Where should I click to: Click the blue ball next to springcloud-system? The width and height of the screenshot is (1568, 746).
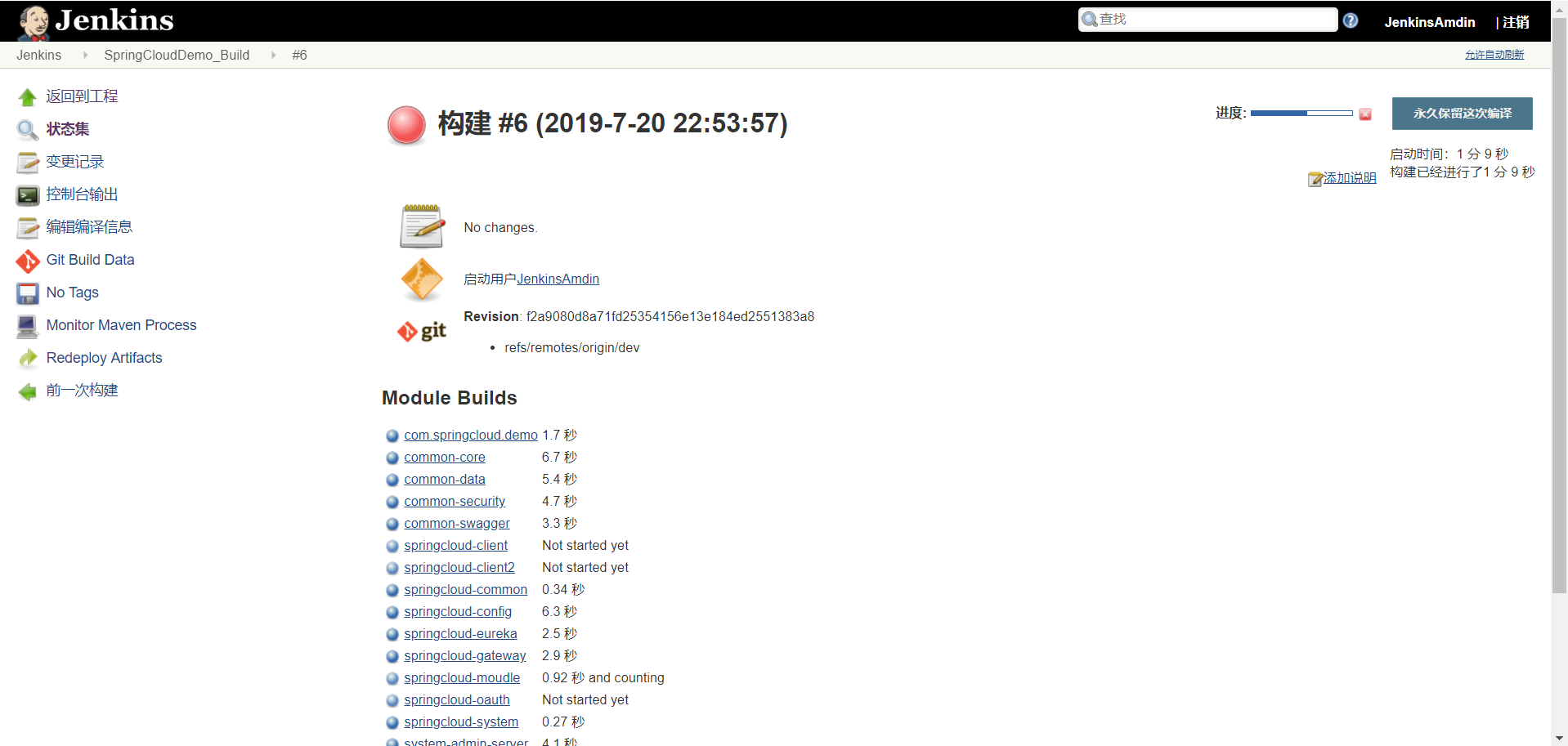point(392,722)
